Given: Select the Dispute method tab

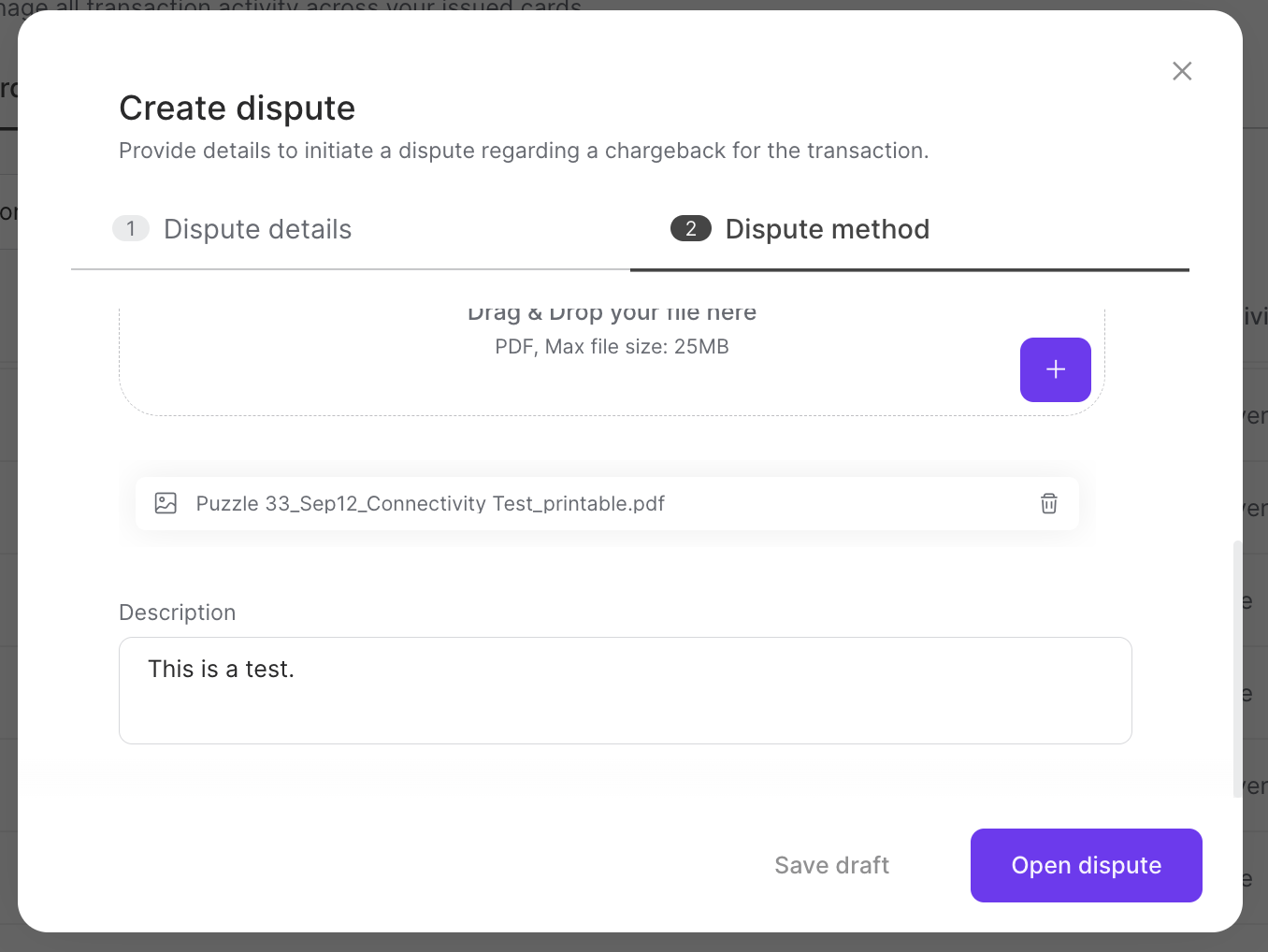Looking at the screenshot, I should pos(827,228).
